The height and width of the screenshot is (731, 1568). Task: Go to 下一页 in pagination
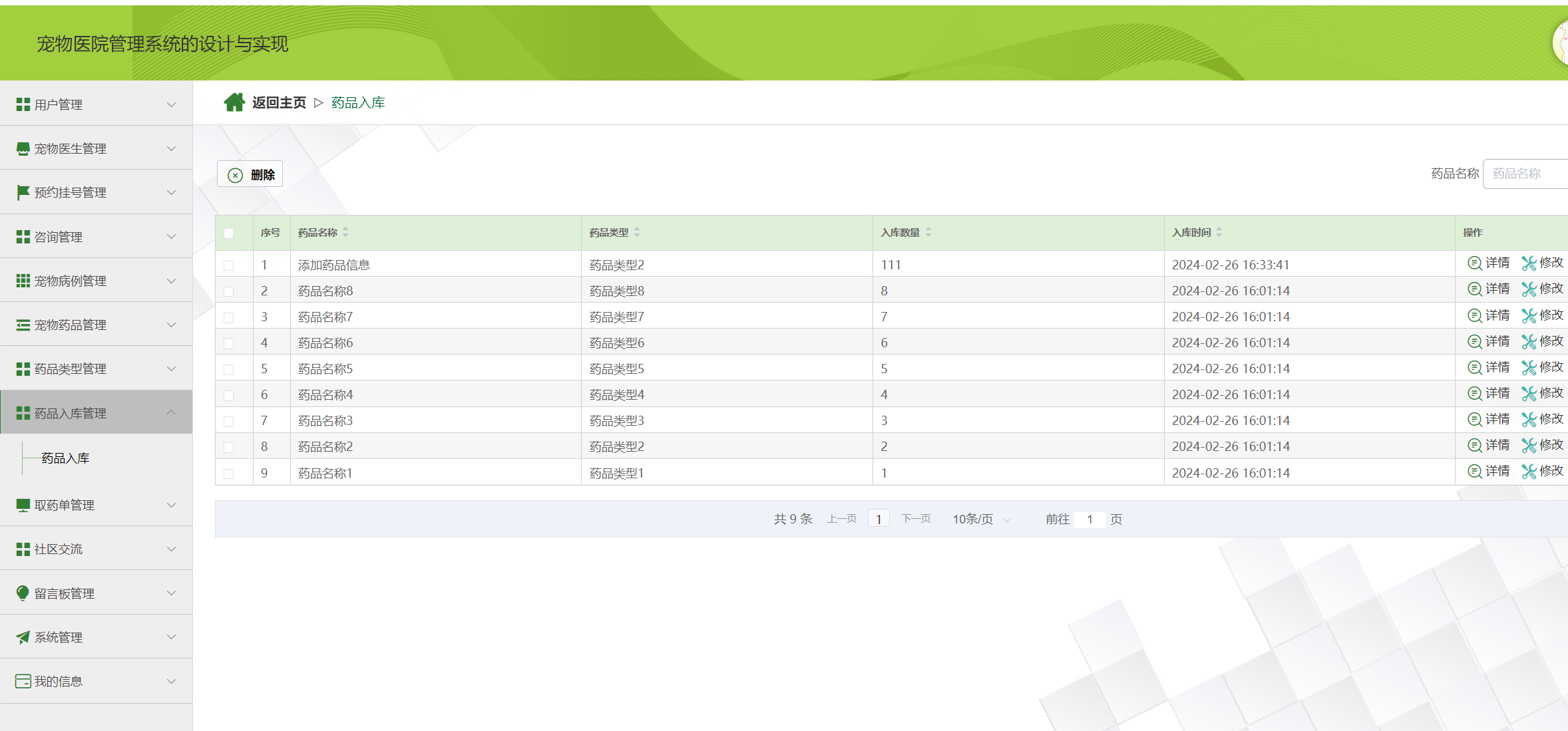(x=916, y=519)
